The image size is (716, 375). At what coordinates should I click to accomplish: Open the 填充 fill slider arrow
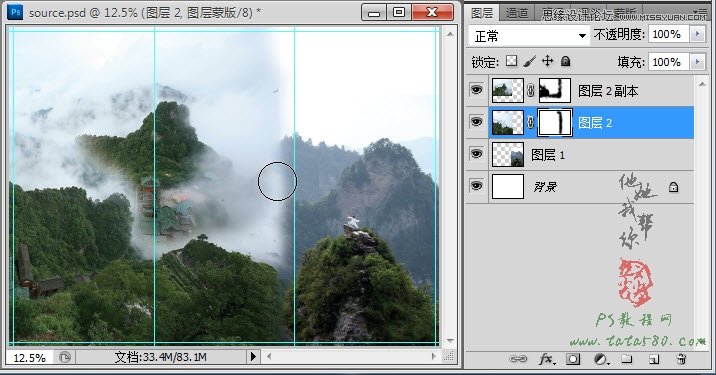[x=697, y=62]
